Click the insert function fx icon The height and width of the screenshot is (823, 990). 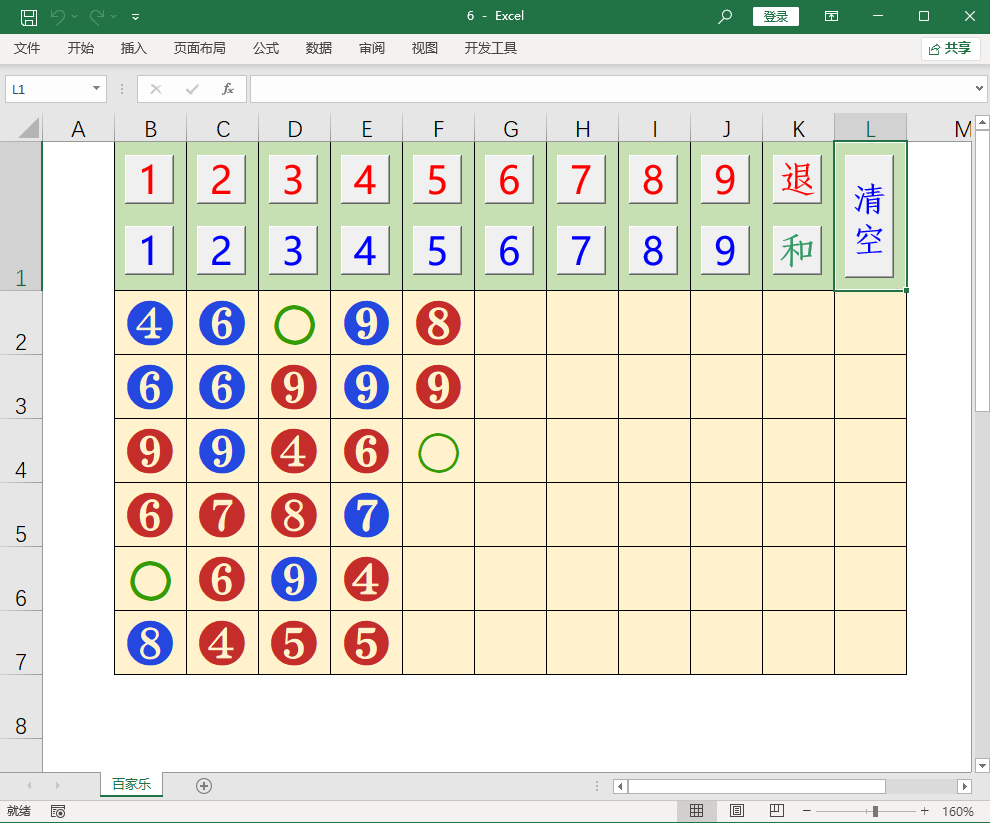tap(228, 89)
